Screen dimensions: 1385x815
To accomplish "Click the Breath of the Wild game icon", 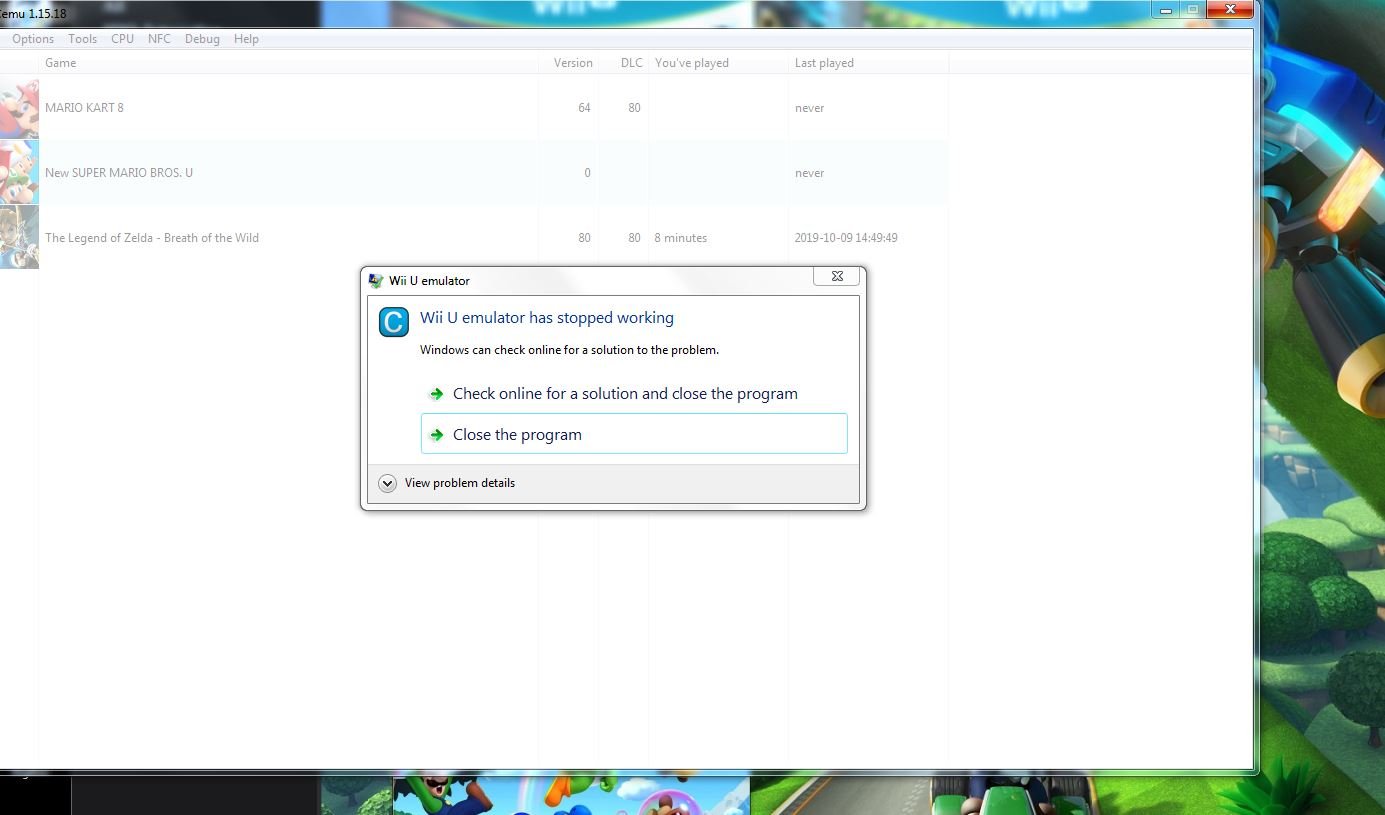I will (x=19, y=238).
